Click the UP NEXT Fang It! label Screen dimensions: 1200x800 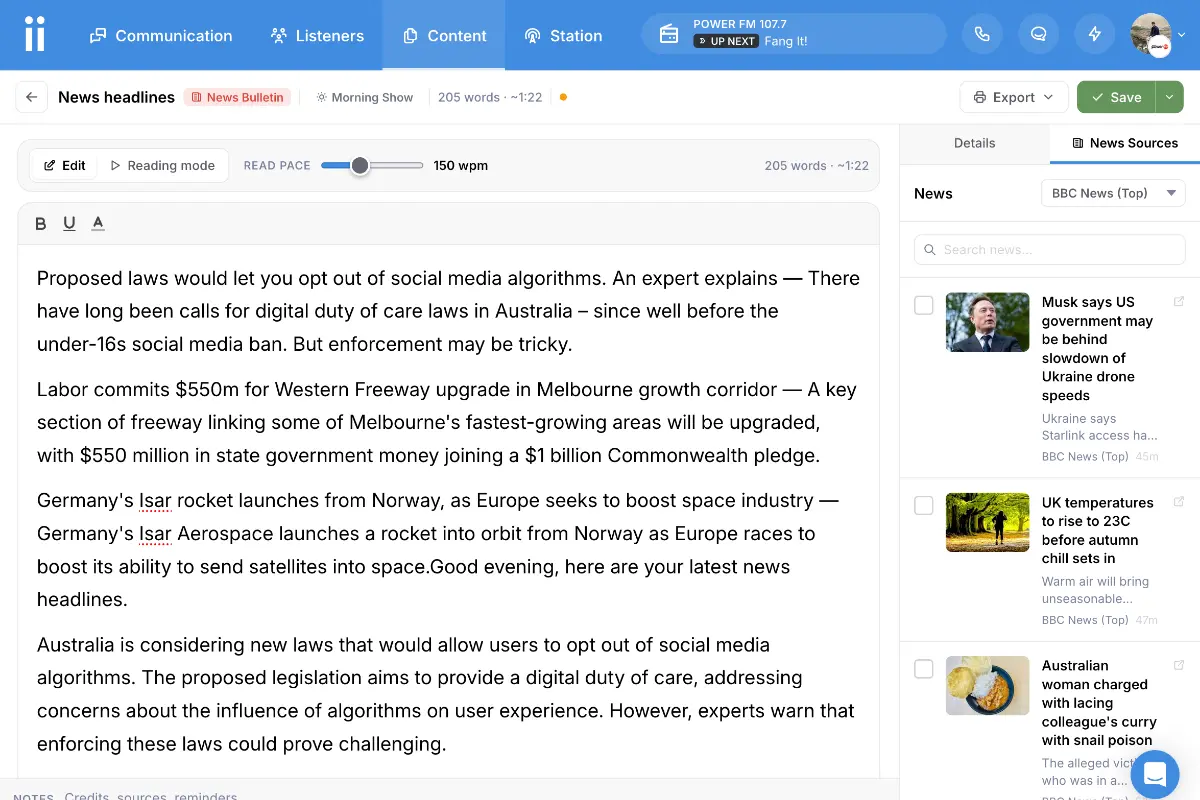[x=750, y=41]
